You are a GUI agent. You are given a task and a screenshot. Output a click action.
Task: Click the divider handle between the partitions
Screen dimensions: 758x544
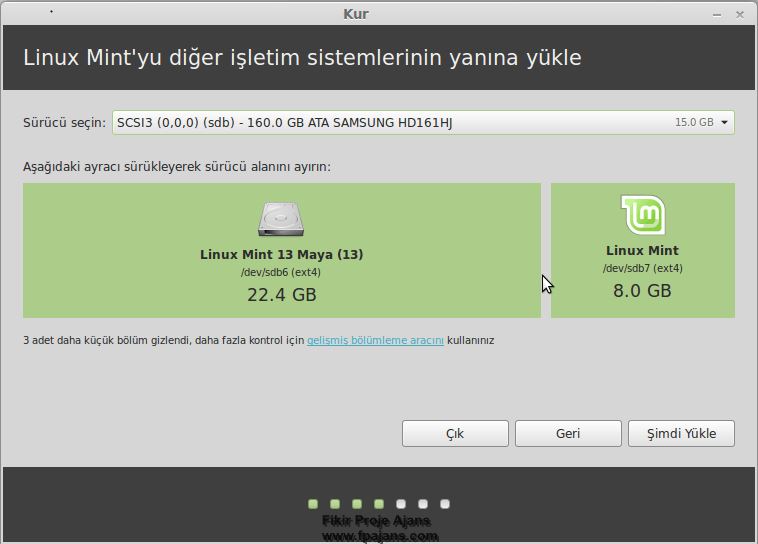click(546, 250)
